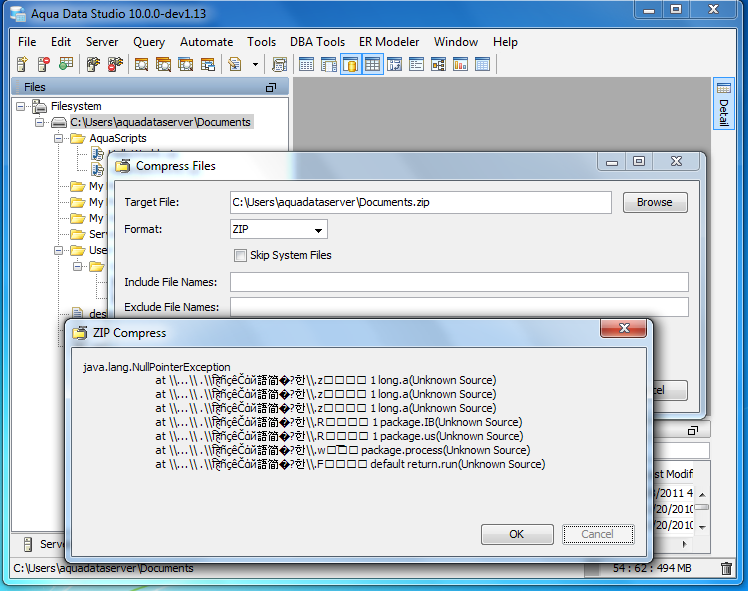Click the trash icon in status bar

727,568
